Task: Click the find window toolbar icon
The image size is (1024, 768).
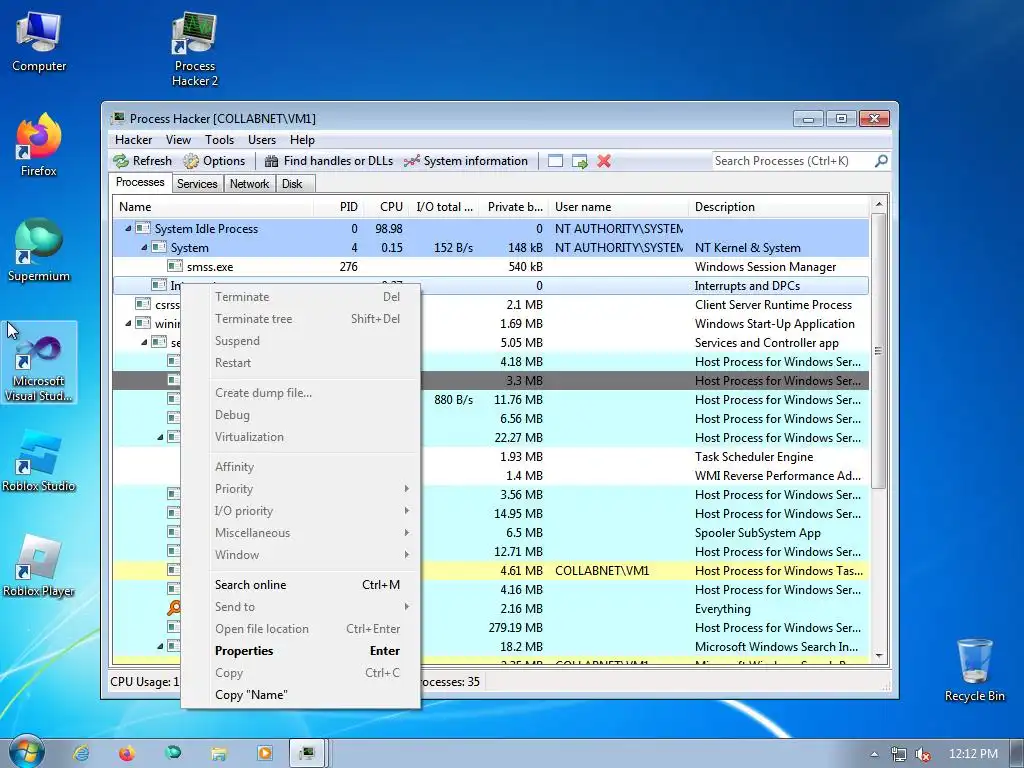Action: 555,161
